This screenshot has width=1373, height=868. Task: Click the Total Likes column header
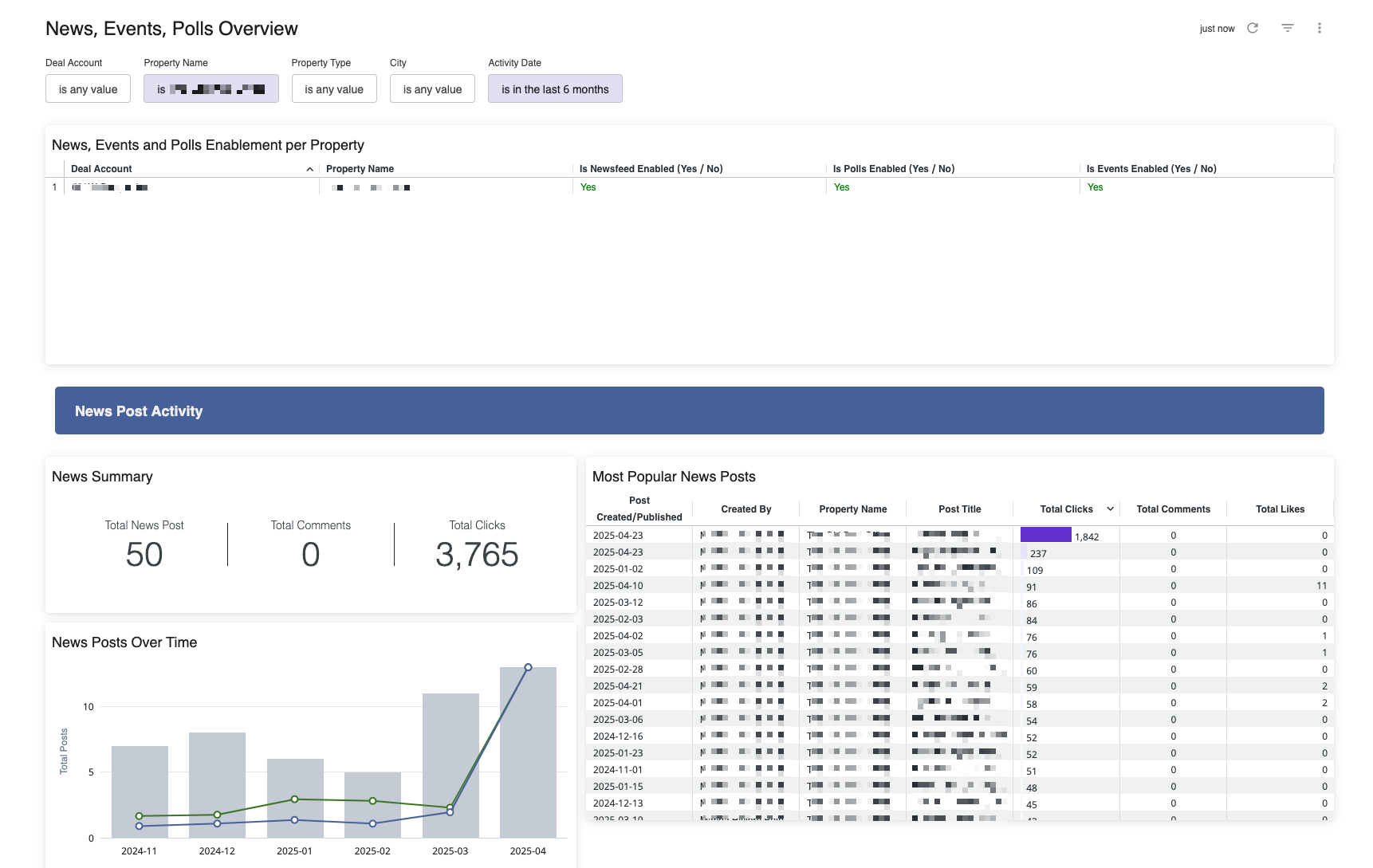pyautogui.click(x=1280, y=509)
